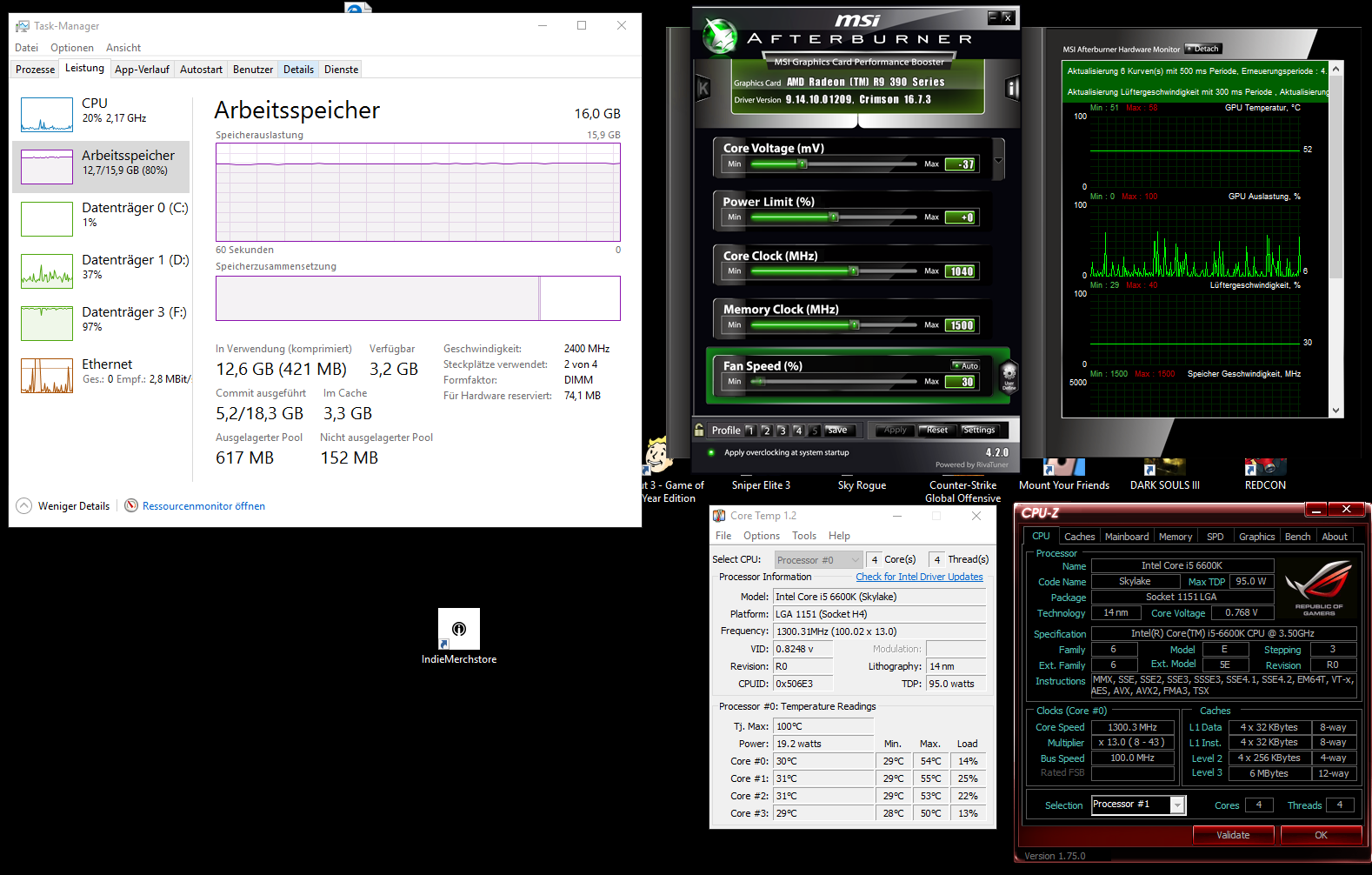Viewport: 1372px width, 875px height.
Task: Open the IndieMerchstore desktop shortcut
Action: (459, 638)
